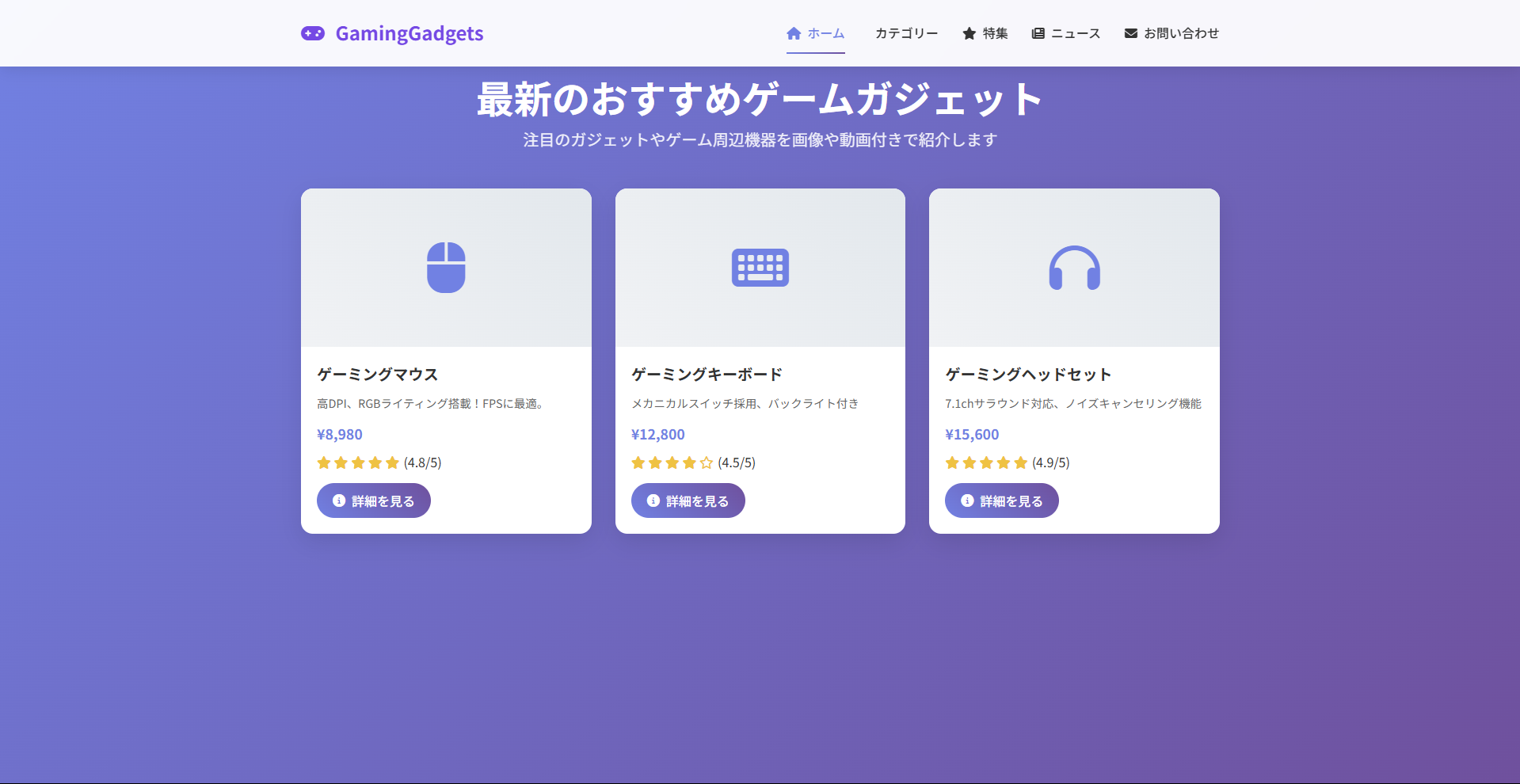Click the headphones icon in third card
The height and width of the screenshot is (784, 1520).
coord(1074,268)
